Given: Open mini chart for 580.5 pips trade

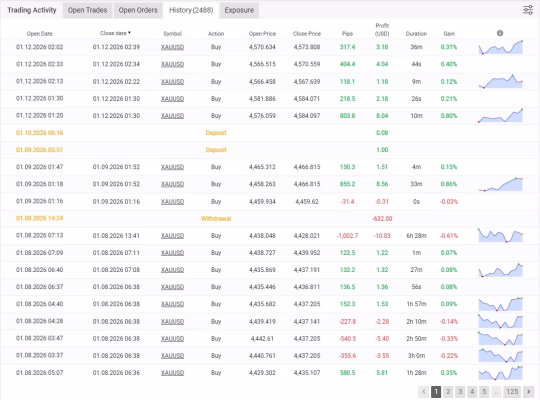Looking at the screenshot, I should pyautogui.click(x=501, y=373).
